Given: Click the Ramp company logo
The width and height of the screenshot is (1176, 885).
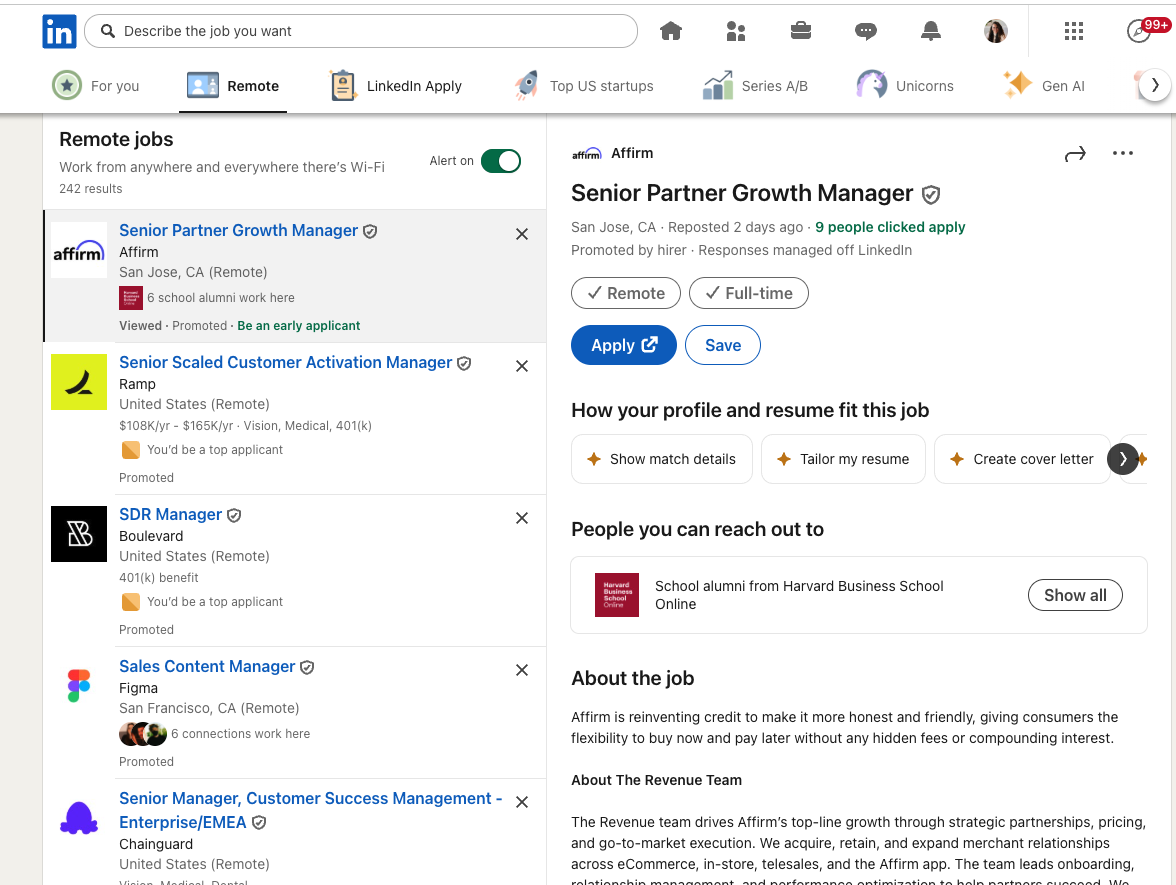Looking at the screenshot, I should point(79,382).
